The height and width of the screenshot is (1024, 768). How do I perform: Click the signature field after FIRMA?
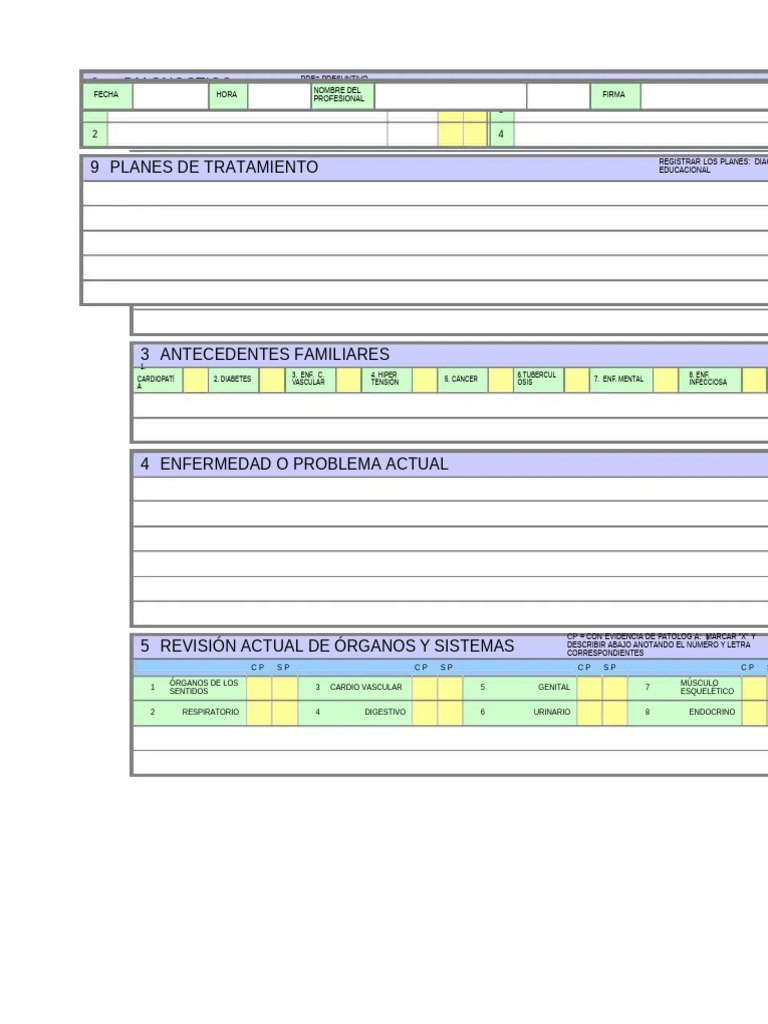705,96
